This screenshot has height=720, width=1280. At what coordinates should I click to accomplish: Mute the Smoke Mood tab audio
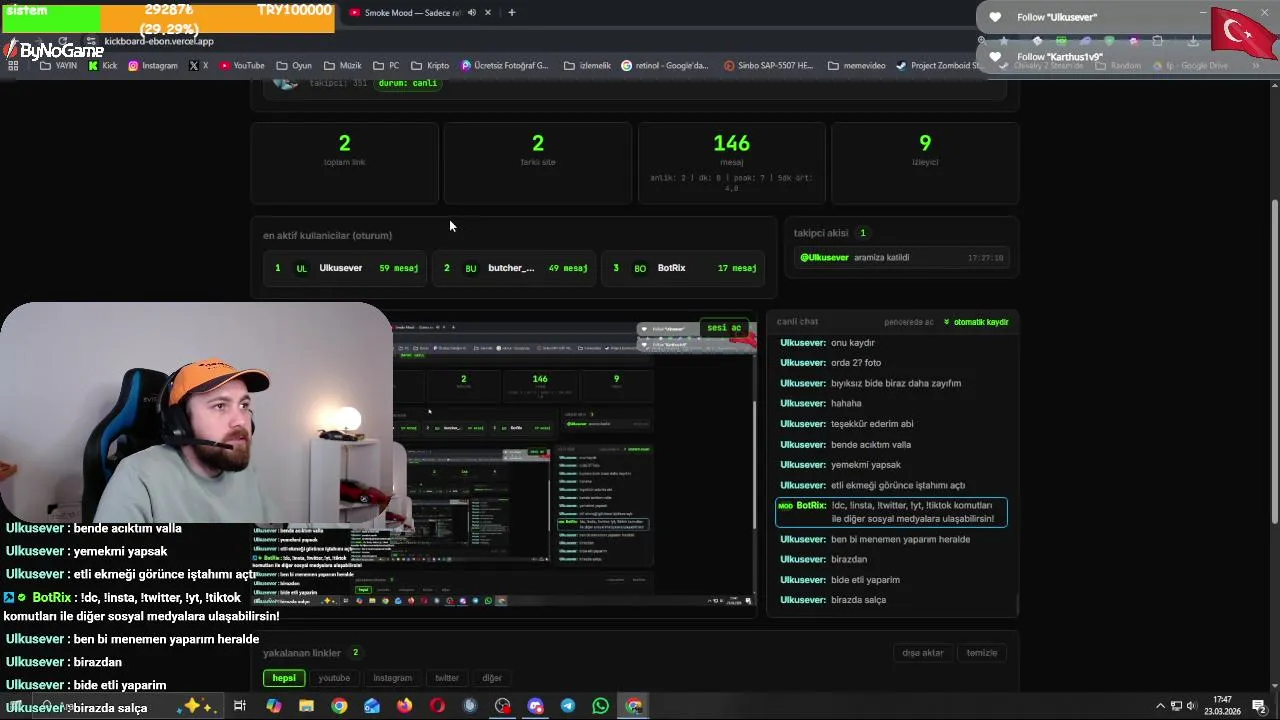point(472,13)
